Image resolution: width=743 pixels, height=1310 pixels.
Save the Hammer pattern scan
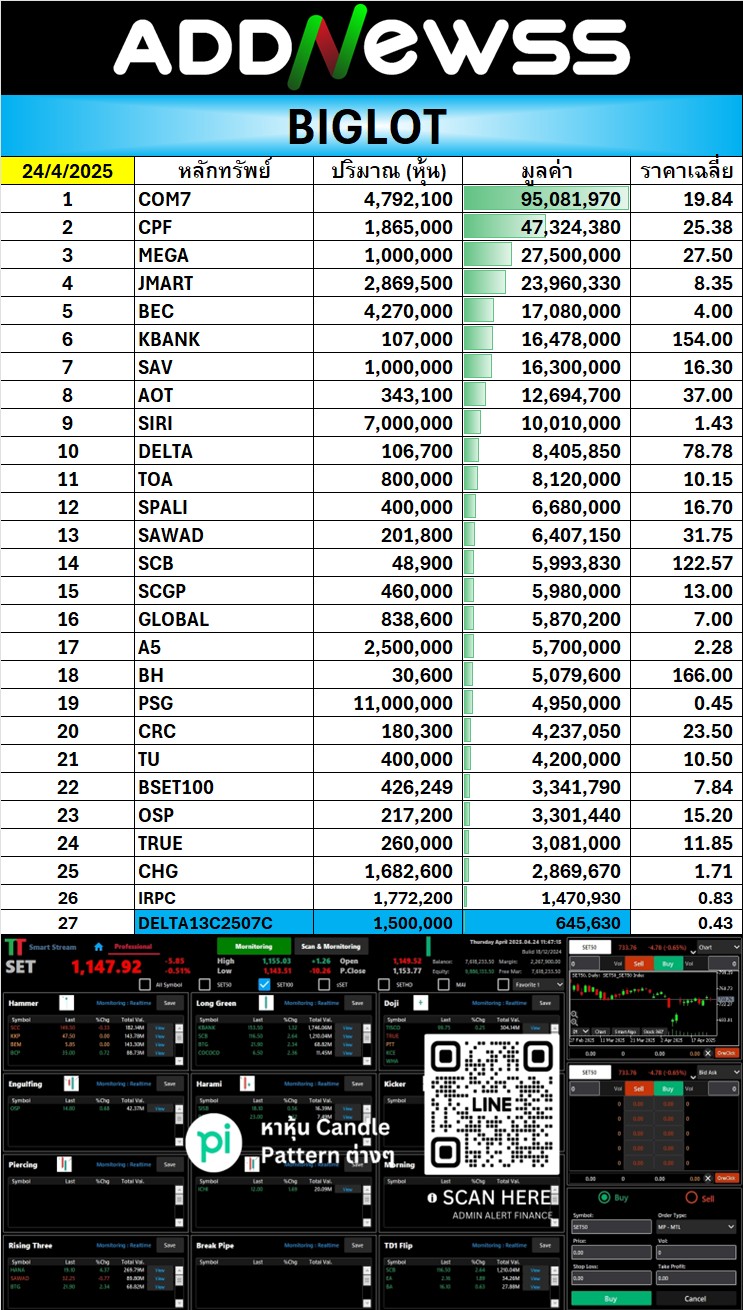coord(169,1002)
